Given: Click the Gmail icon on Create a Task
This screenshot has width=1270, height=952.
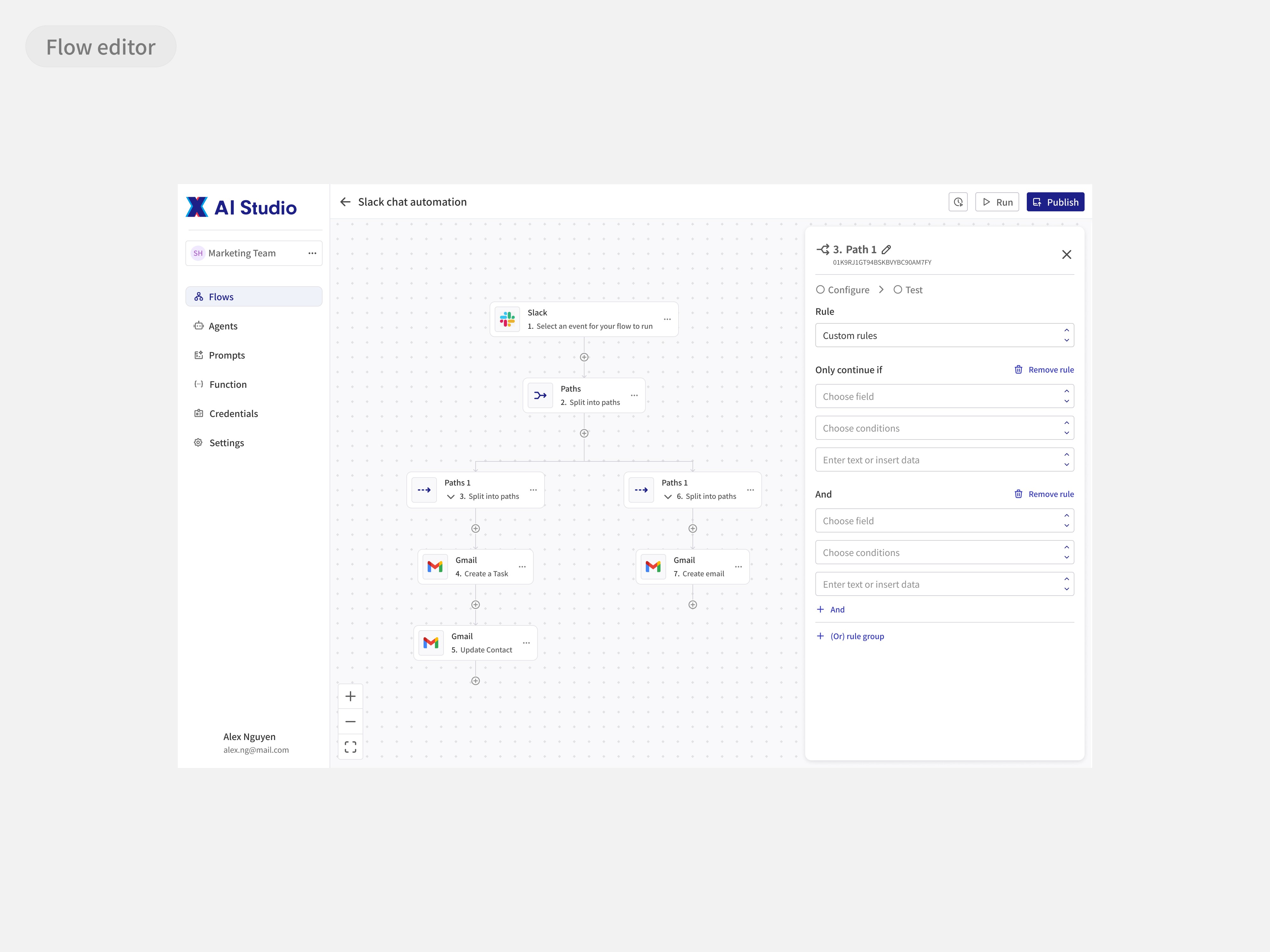Looking at the screenshot, I should pos(435,567).
